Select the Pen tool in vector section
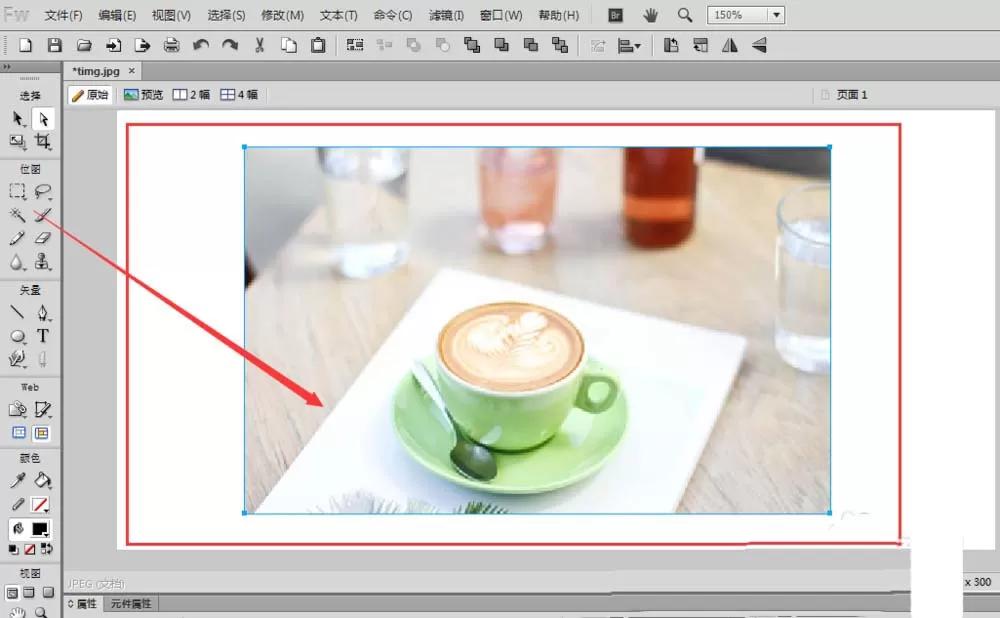Viewport: 1000px width, 618px height. [43, 313]
